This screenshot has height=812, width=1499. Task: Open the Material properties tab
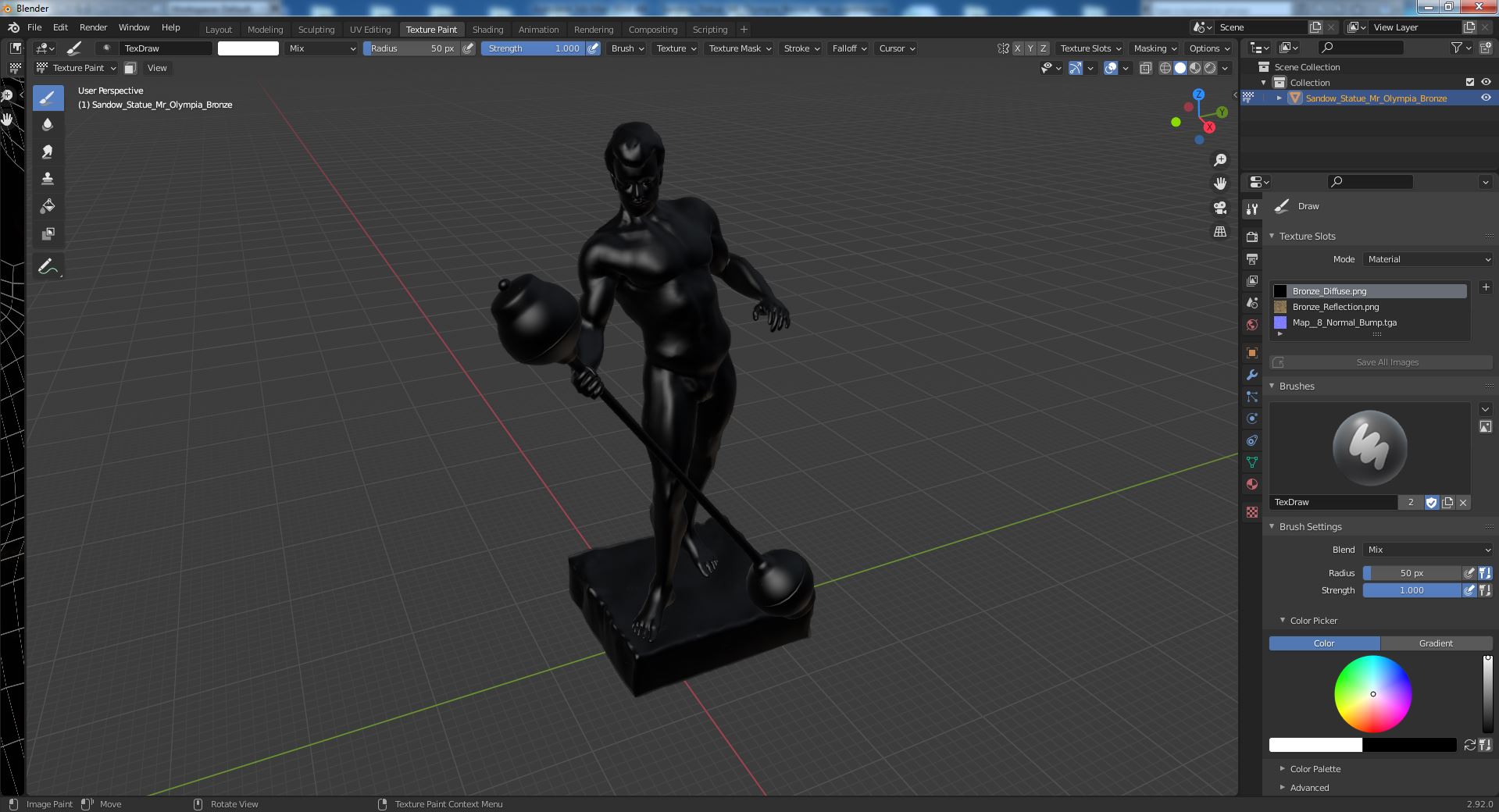[1252, 484]
